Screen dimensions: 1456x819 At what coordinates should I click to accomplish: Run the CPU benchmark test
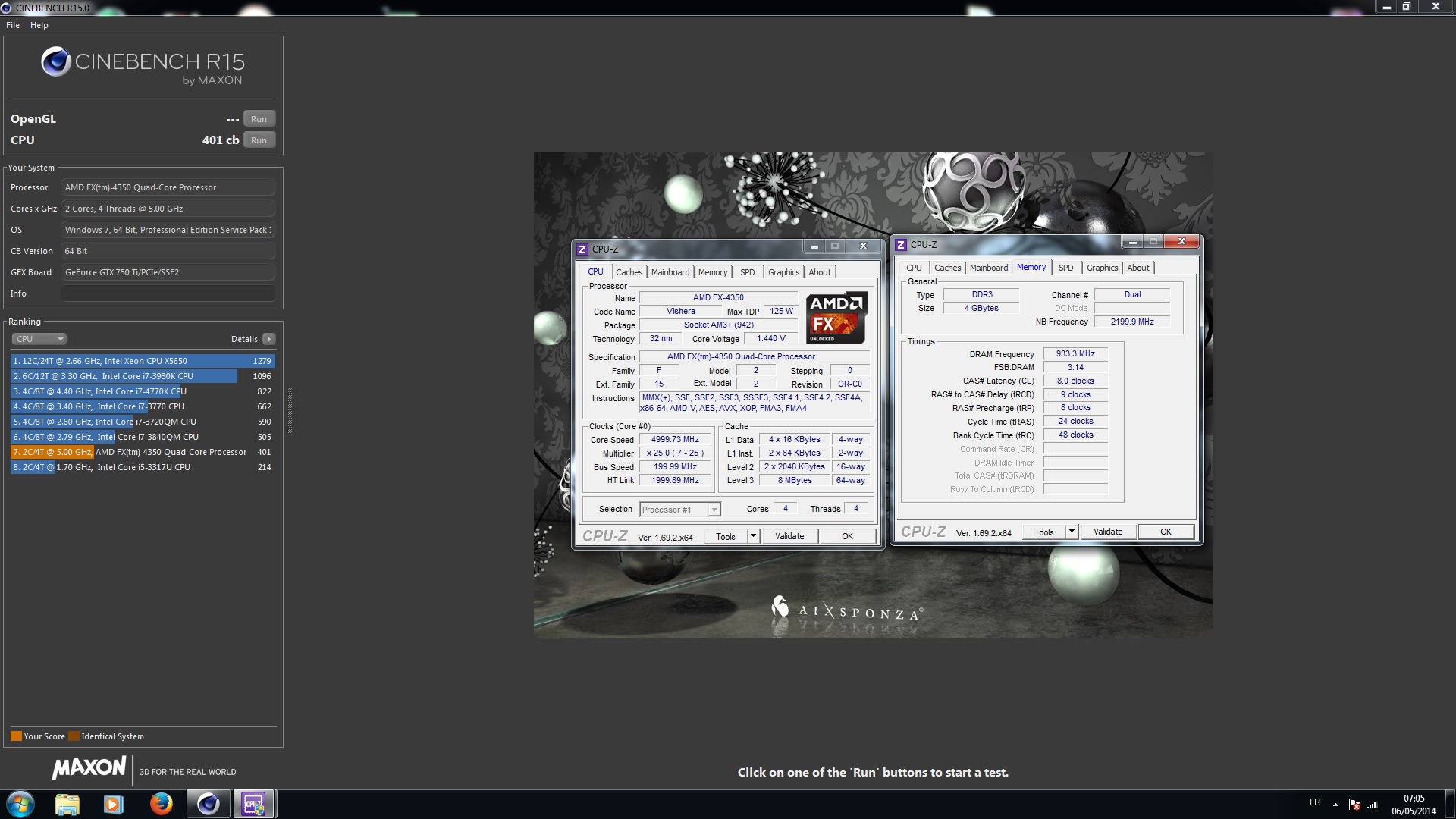click(x=259, y=140)
